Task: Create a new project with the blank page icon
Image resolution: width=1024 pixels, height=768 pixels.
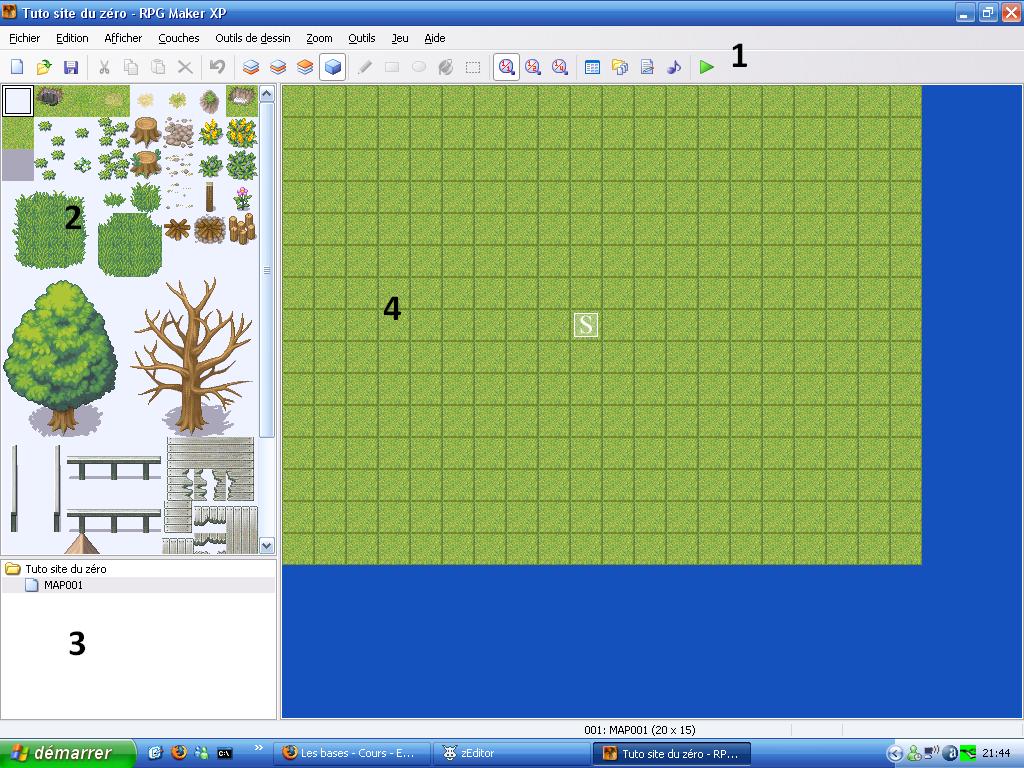Action: tap(18, 67)
